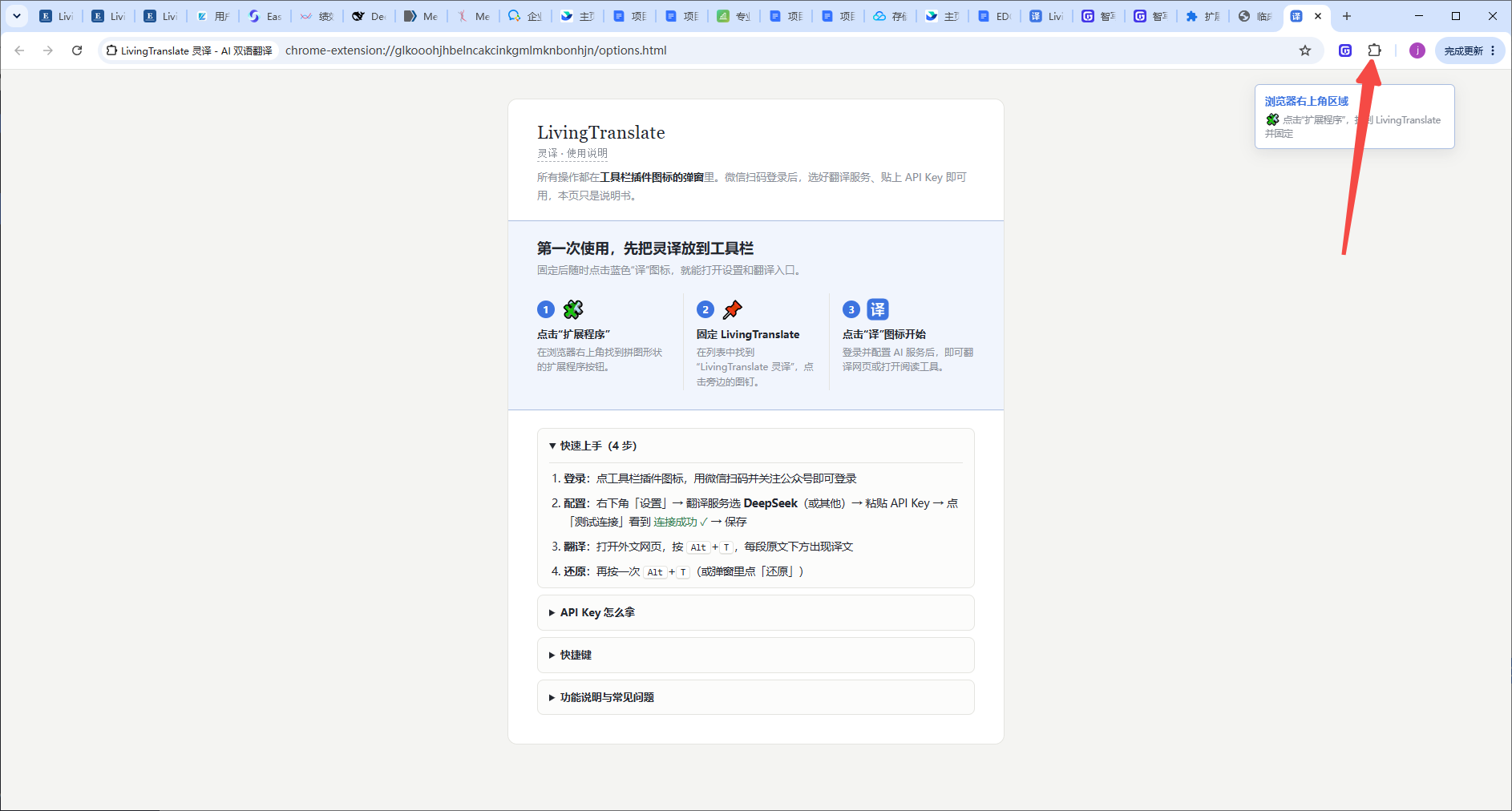1512x811 pixels.
Task: Click the bold DeepSeek text in step 2
Action: click(770, 503)
